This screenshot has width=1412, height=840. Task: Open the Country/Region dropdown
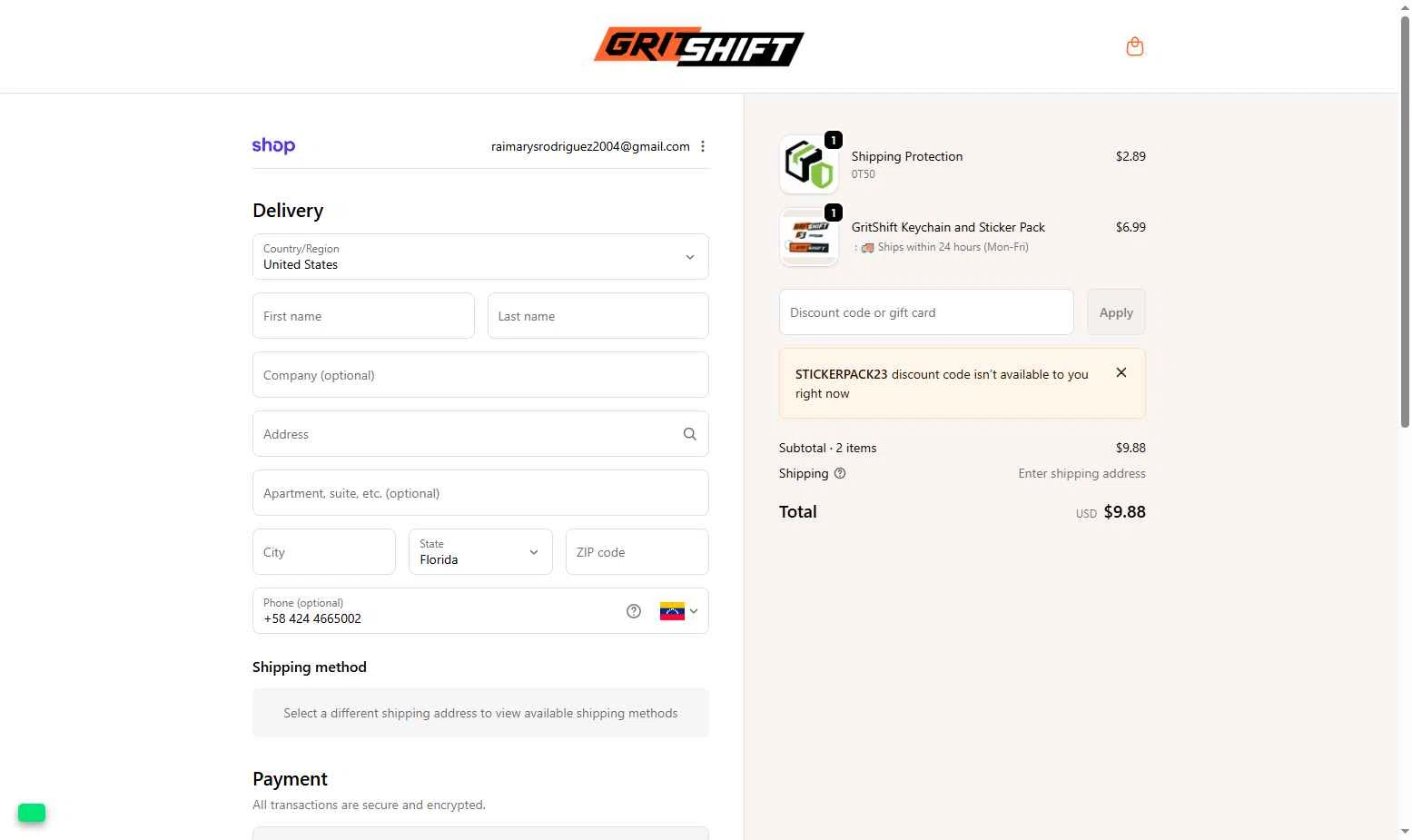point(480,257)
